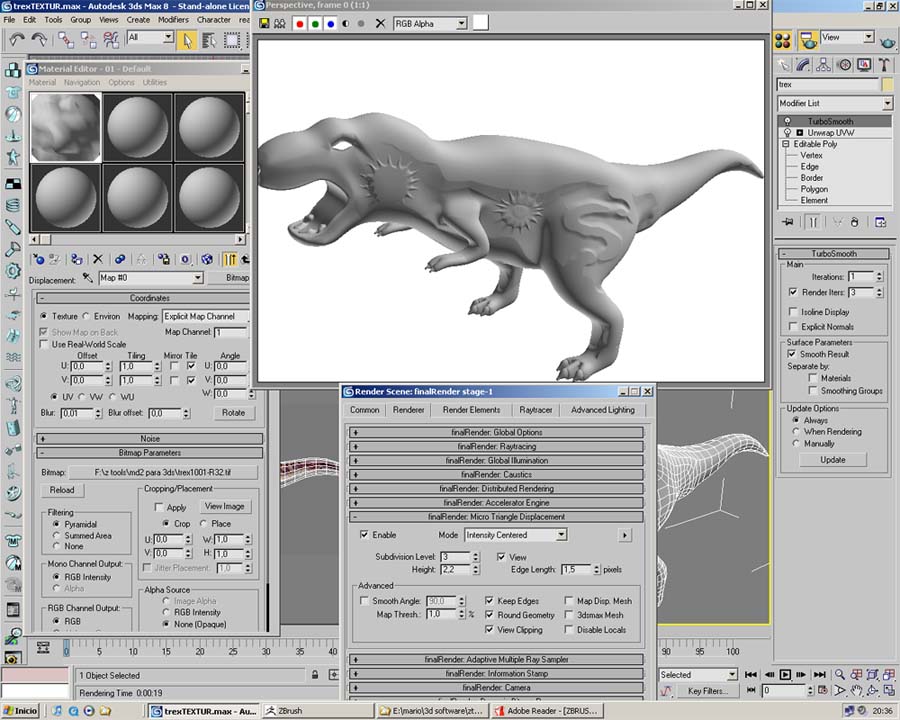Click the Update button in TurboSmooth
The height and width of the screenshot is (720, 900).
832,460
